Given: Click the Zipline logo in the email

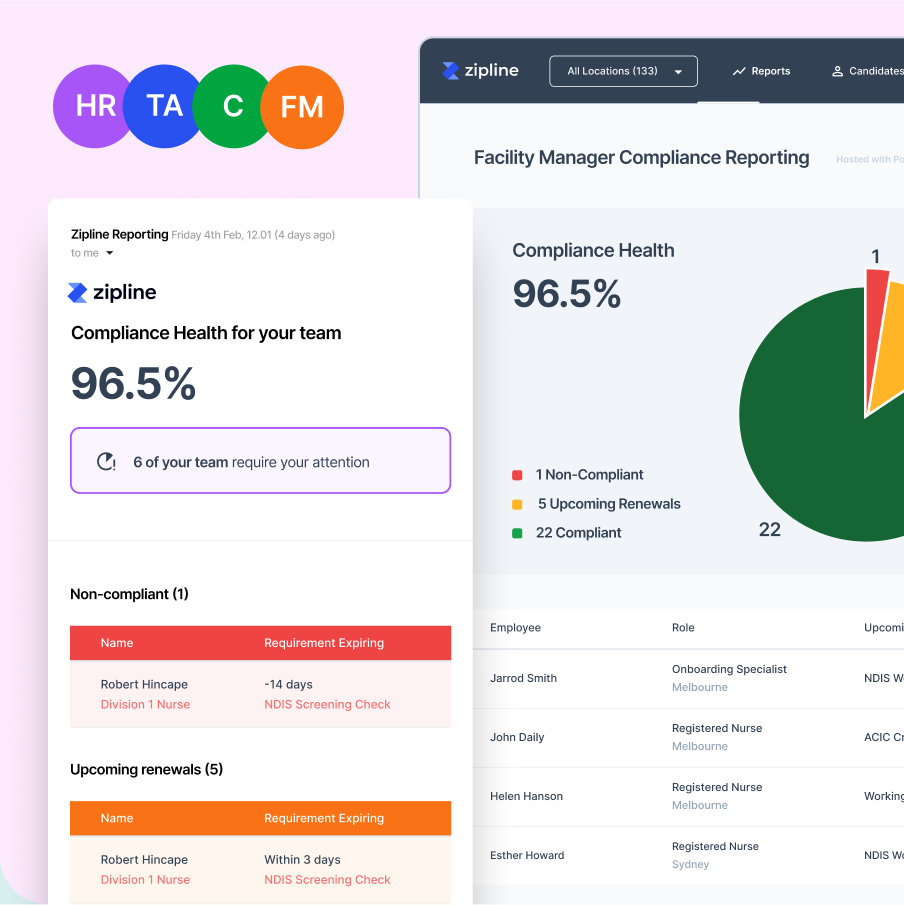Looking at the screenshot, I should point(112,292).
